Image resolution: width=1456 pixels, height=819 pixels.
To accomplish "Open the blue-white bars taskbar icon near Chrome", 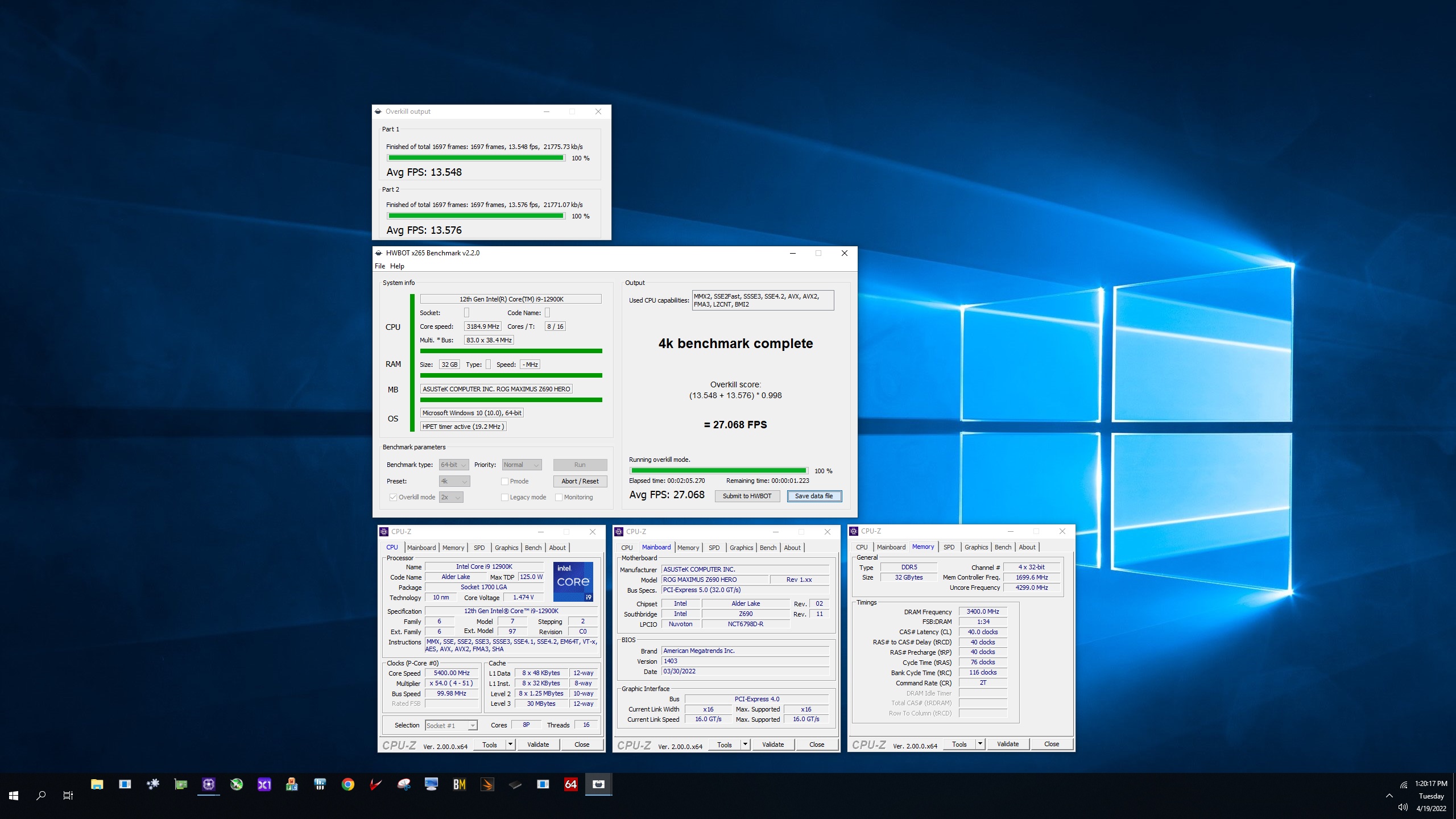I will click(x=320, y=784).
